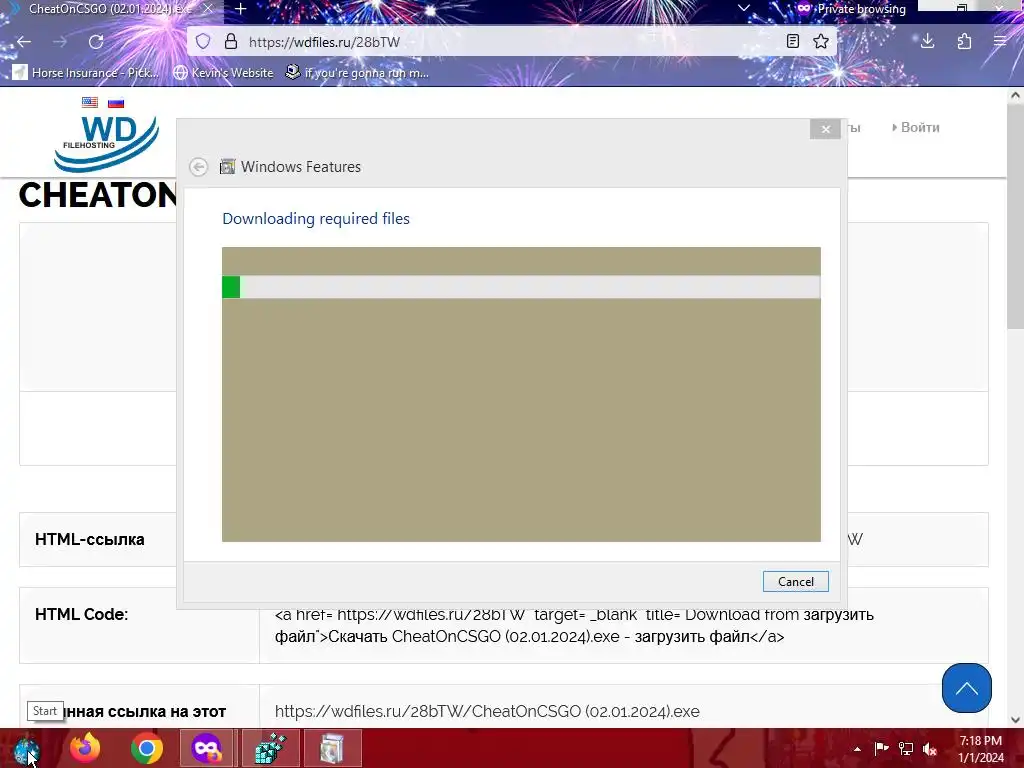Close the Windows Features dialog
1024x768 pixels.
coord(825,129)
